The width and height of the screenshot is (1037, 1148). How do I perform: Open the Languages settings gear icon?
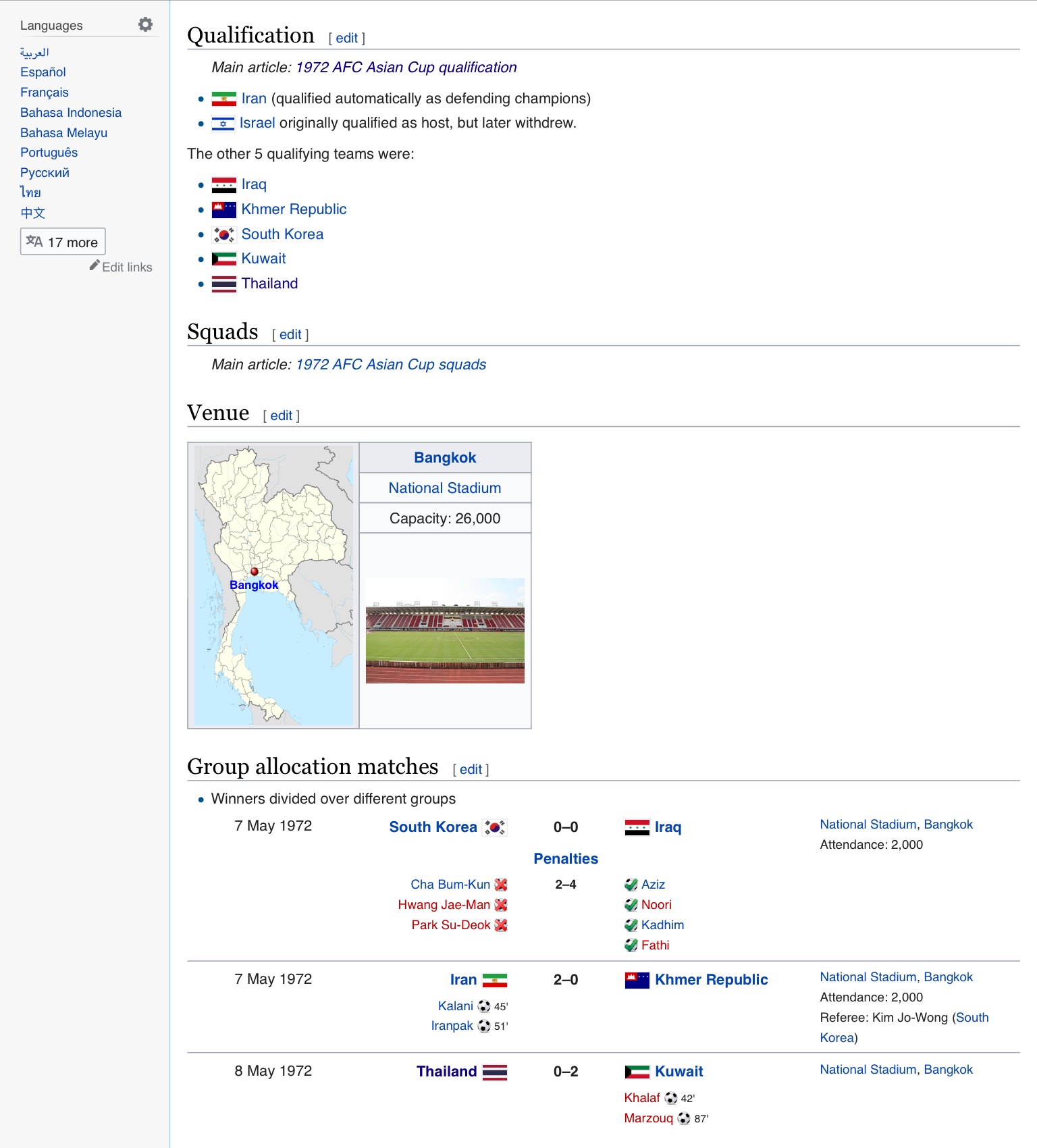pyautogui.click(x=145, y=25)
